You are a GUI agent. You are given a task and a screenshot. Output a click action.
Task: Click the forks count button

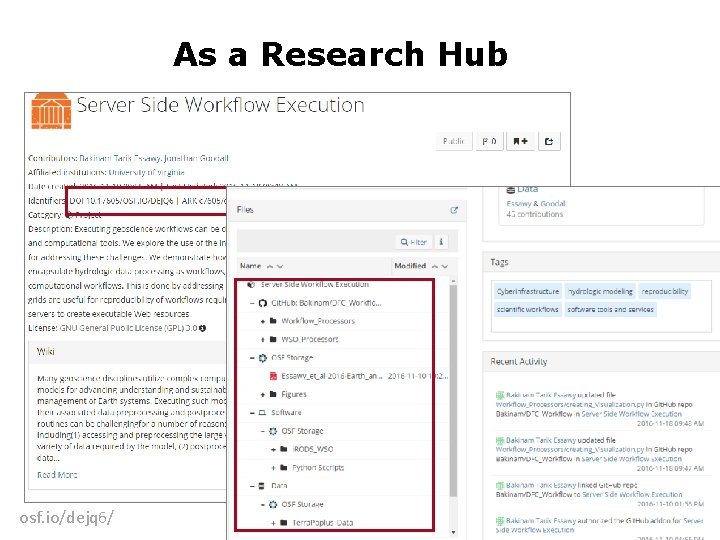coord(489,141)
